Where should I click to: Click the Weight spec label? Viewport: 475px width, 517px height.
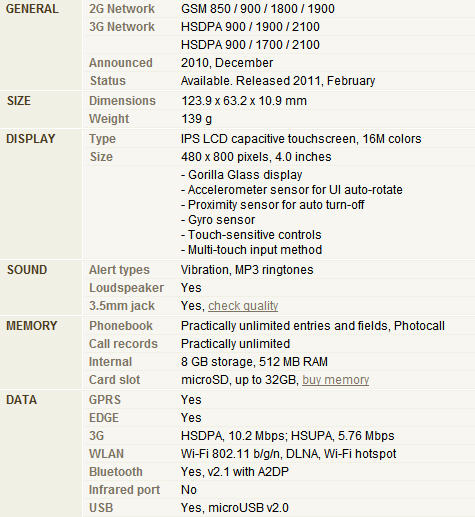point(109,119)
